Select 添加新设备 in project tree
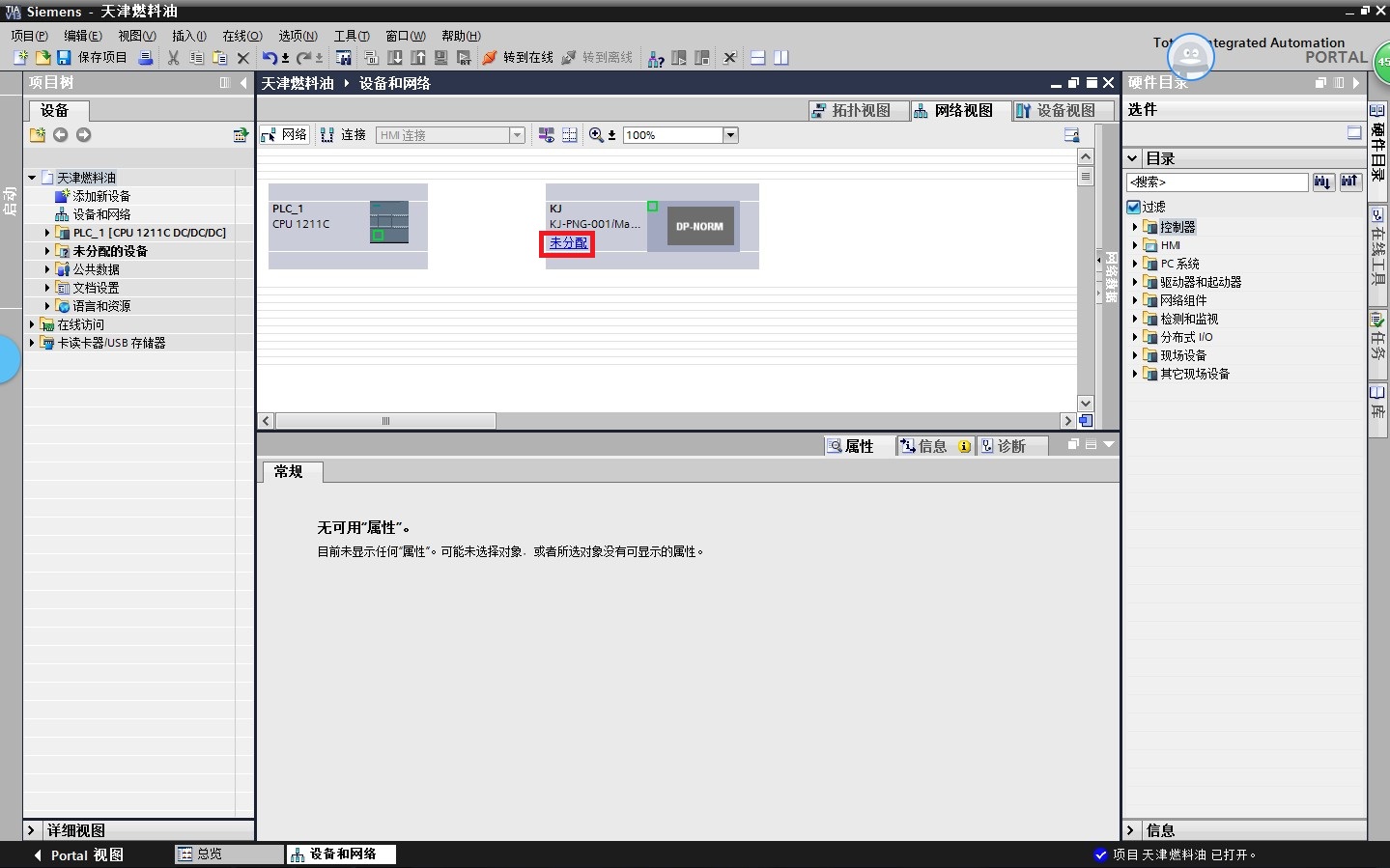Viewport: 1390px width, 868px height. [101, 196]
